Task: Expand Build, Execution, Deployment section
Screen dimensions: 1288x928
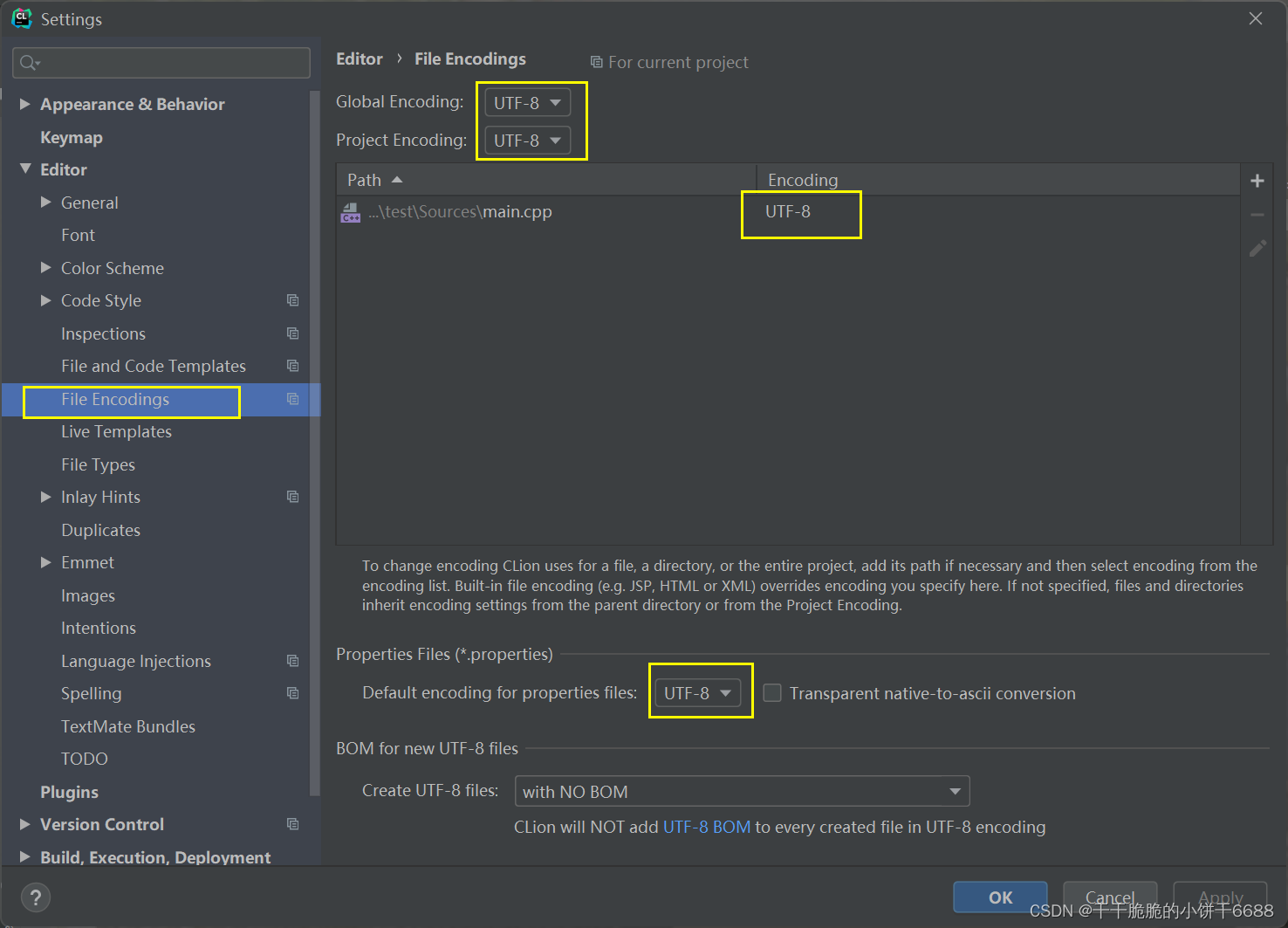Action: (x=24, y=857)
